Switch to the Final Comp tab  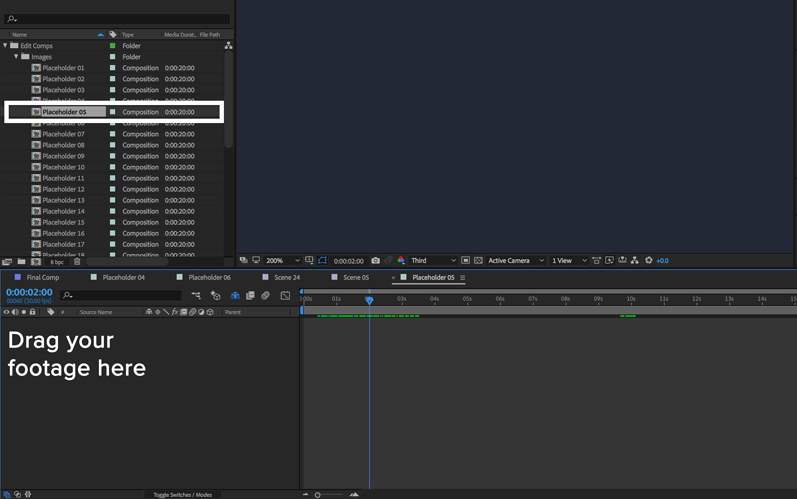(42, 278)
